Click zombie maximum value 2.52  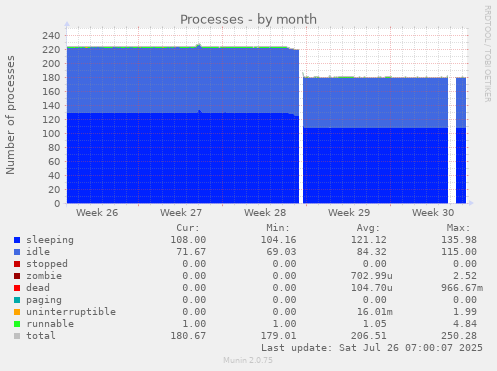465,276
